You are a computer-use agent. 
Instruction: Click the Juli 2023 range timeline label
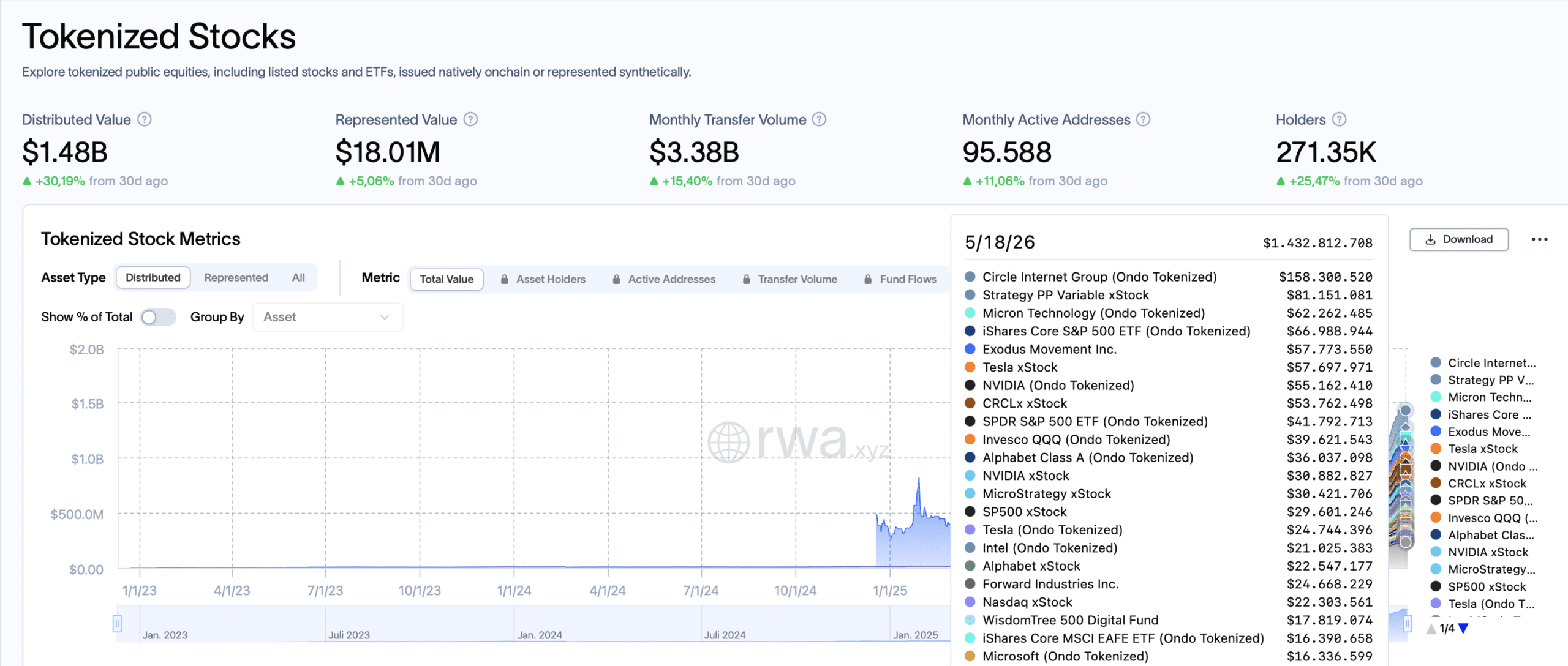coord(349,635)
